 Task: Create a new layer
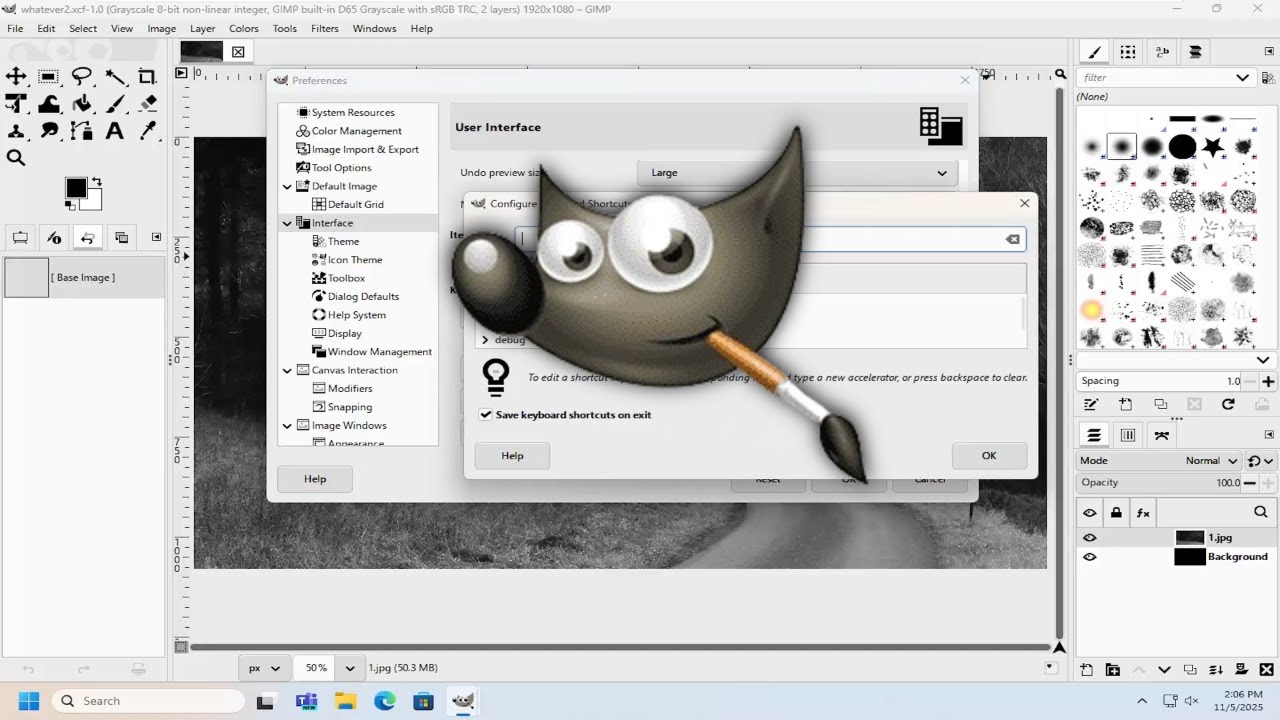click(1087, 670)
